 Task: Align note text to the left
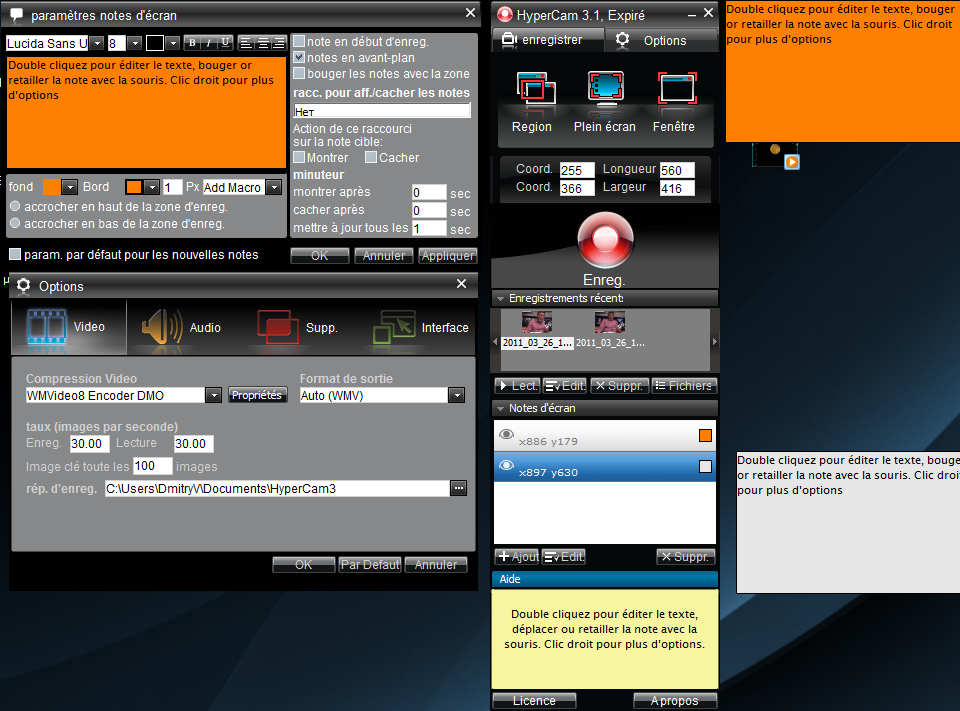click(x=246, y=43)
